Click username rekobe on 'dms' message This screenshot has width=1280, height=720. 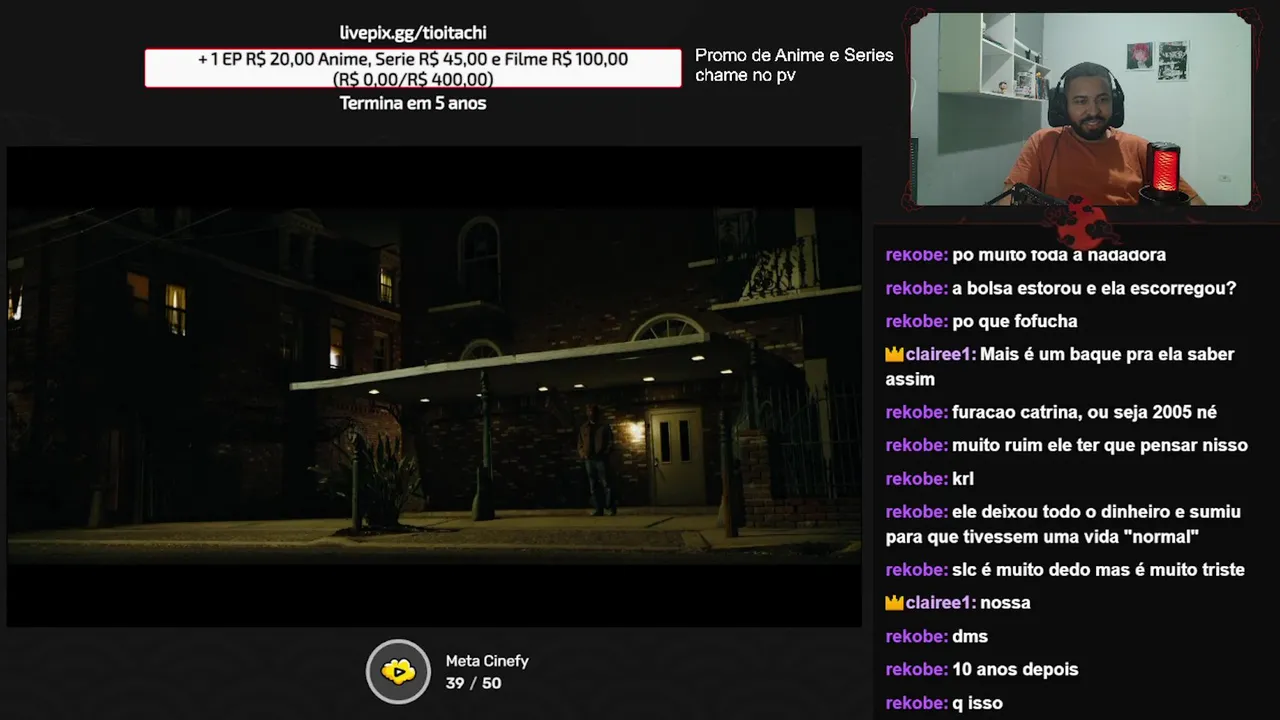coord(916,636)
